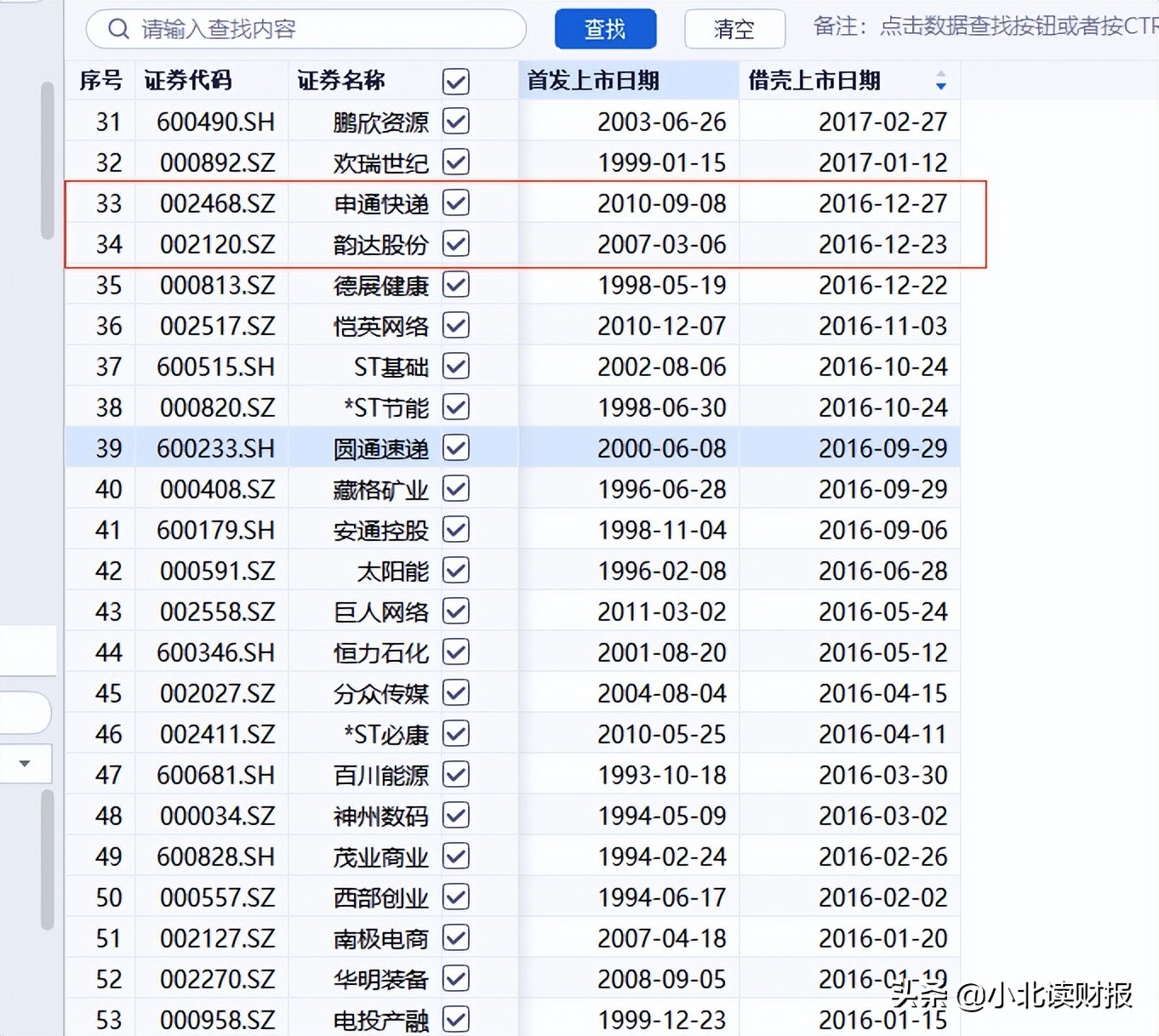Uncheck the checkbox for 分众传媒

click(456, 693)
